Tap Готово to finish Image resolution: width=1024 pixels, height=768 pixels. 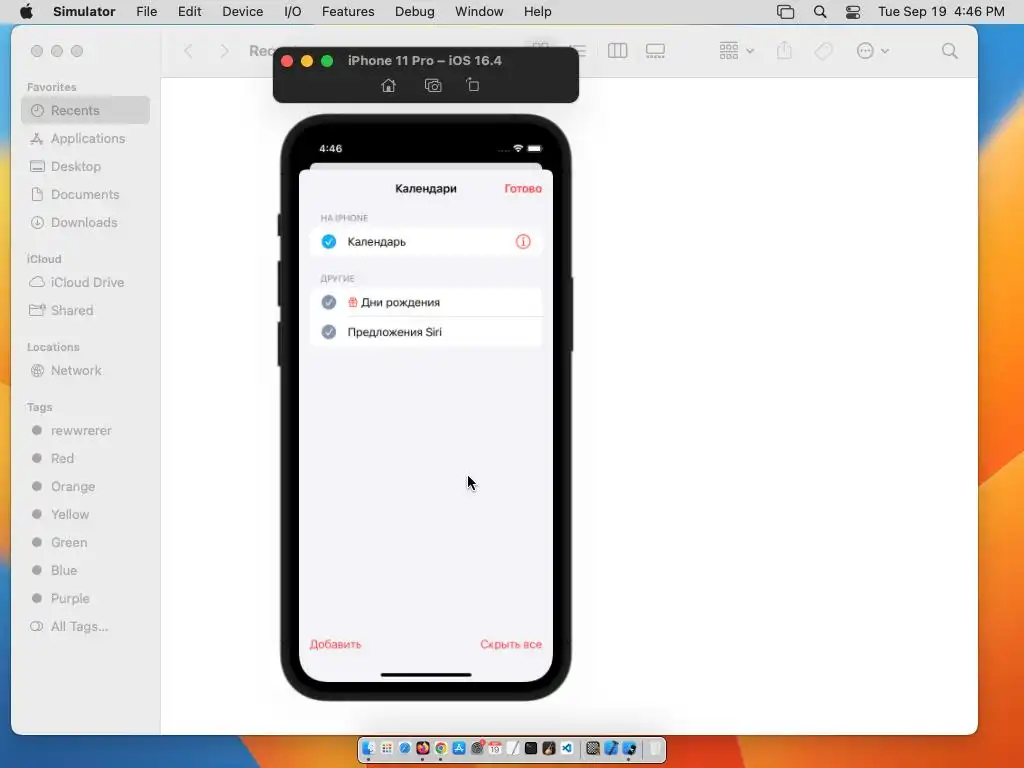(x=523, y=189)
